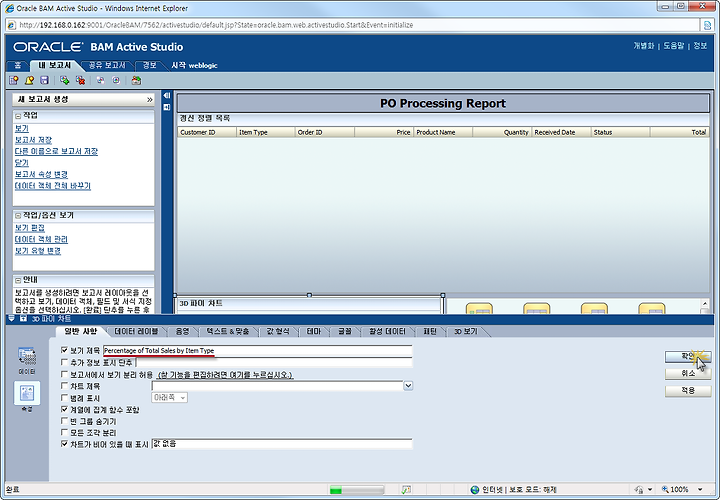The image size is (720, 500).
Task: Open the 텍스트 & 맞춤 tab
Action: coord(228,331)
